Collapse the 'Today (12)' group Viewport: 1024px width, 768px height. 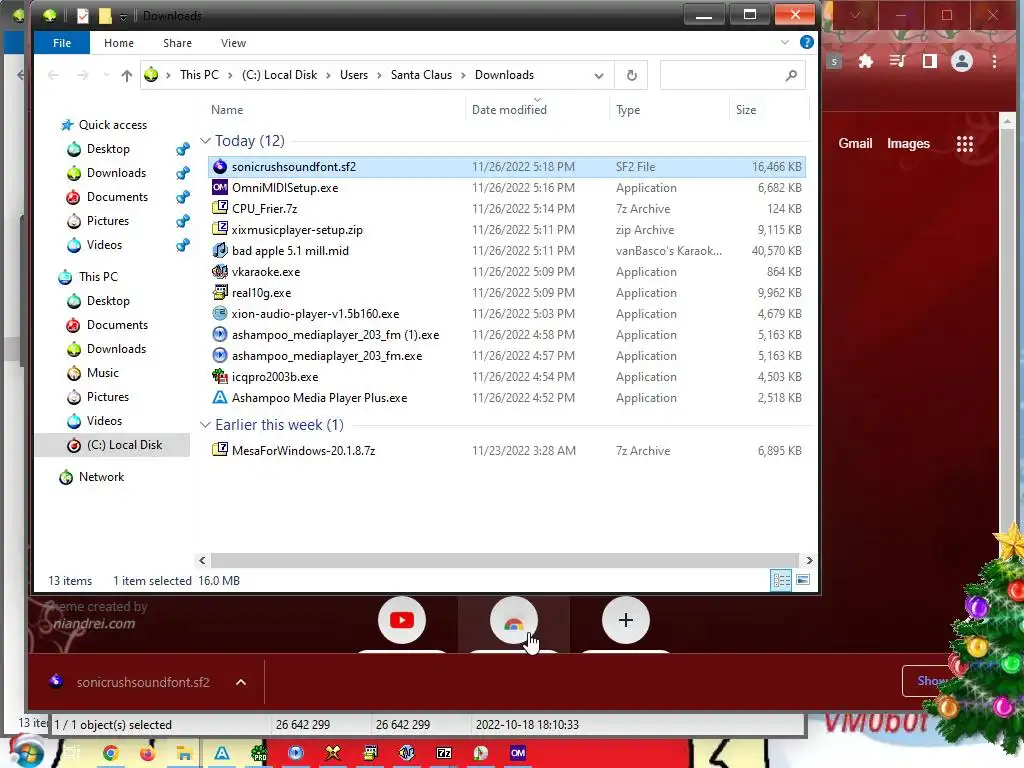[x=205, y=141]
